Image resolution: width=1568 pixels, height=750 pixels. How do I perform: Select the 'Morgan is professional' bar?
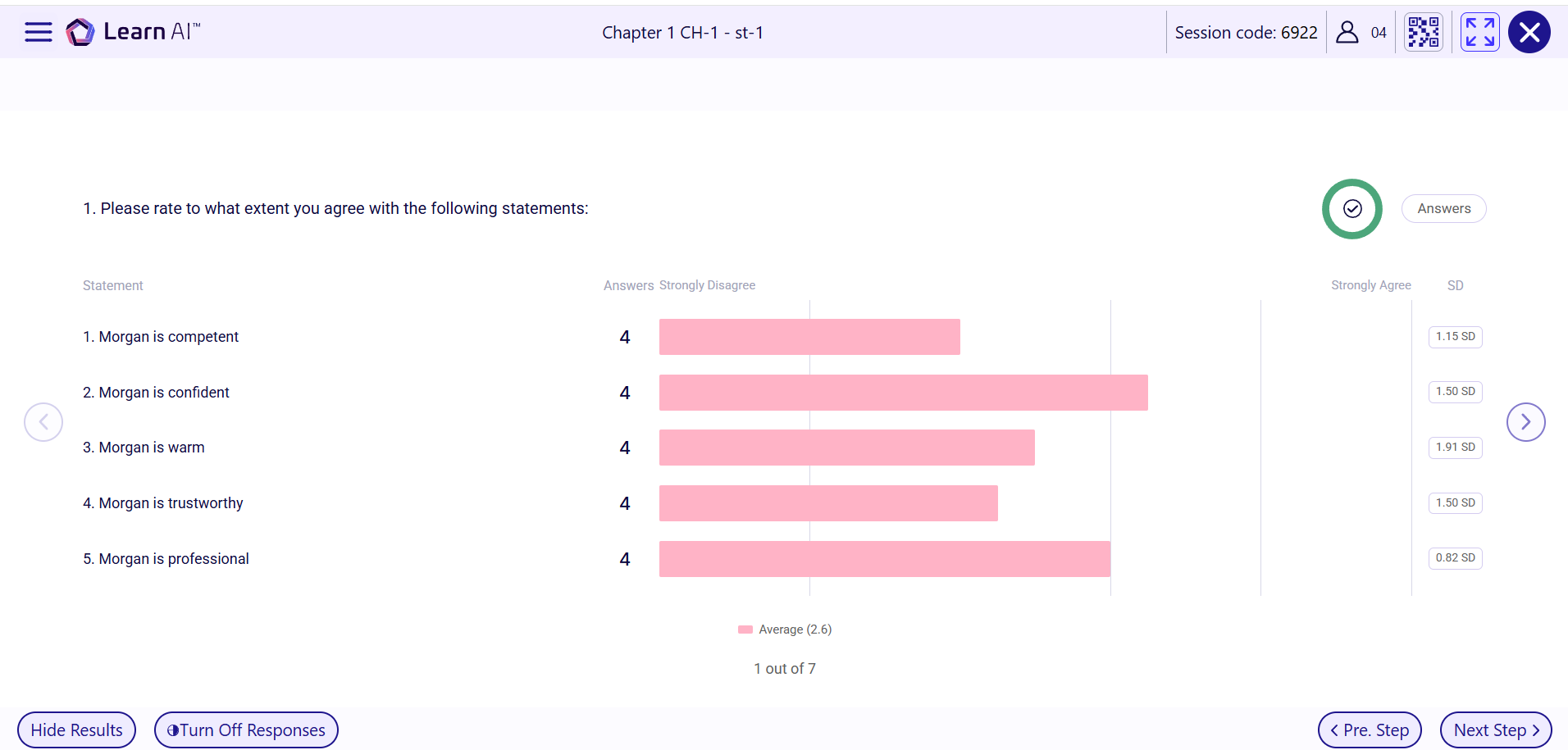[x=885, y=559]
